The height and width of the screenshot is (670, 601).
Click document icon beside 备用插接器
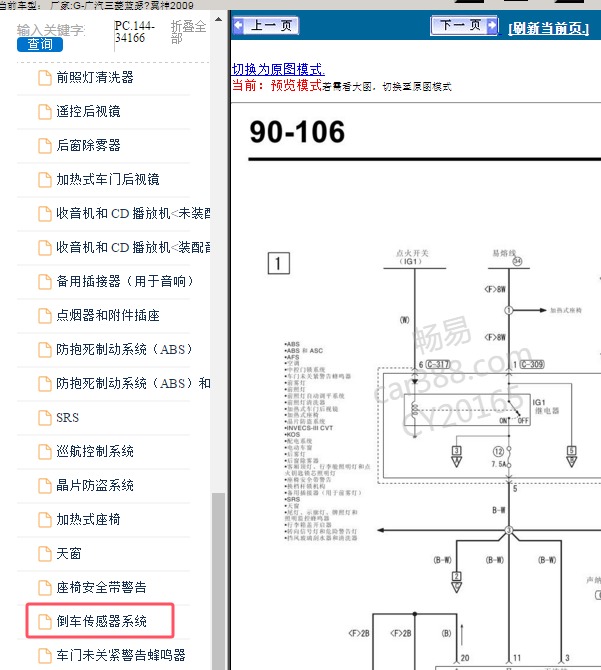coord(45,282)
